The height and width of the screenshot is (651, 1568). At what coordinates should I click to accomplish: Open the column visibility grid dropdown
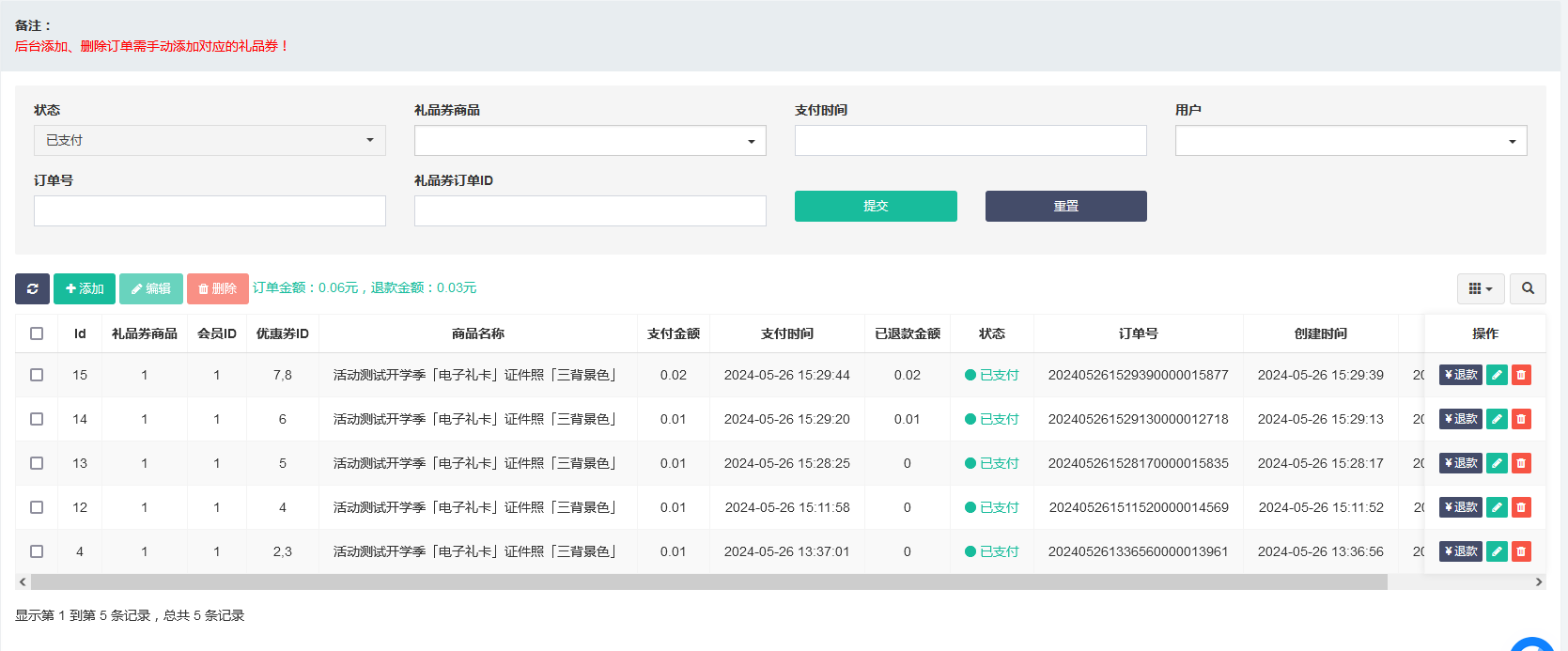click(1481, 288)
